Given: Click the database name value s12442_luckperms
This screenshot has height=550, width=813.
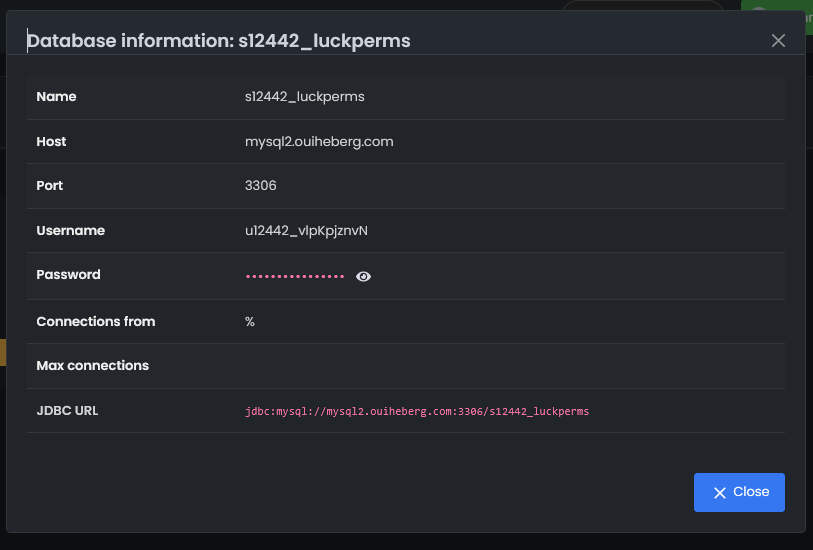Looking at the screenshot, I should pos(304,97).
